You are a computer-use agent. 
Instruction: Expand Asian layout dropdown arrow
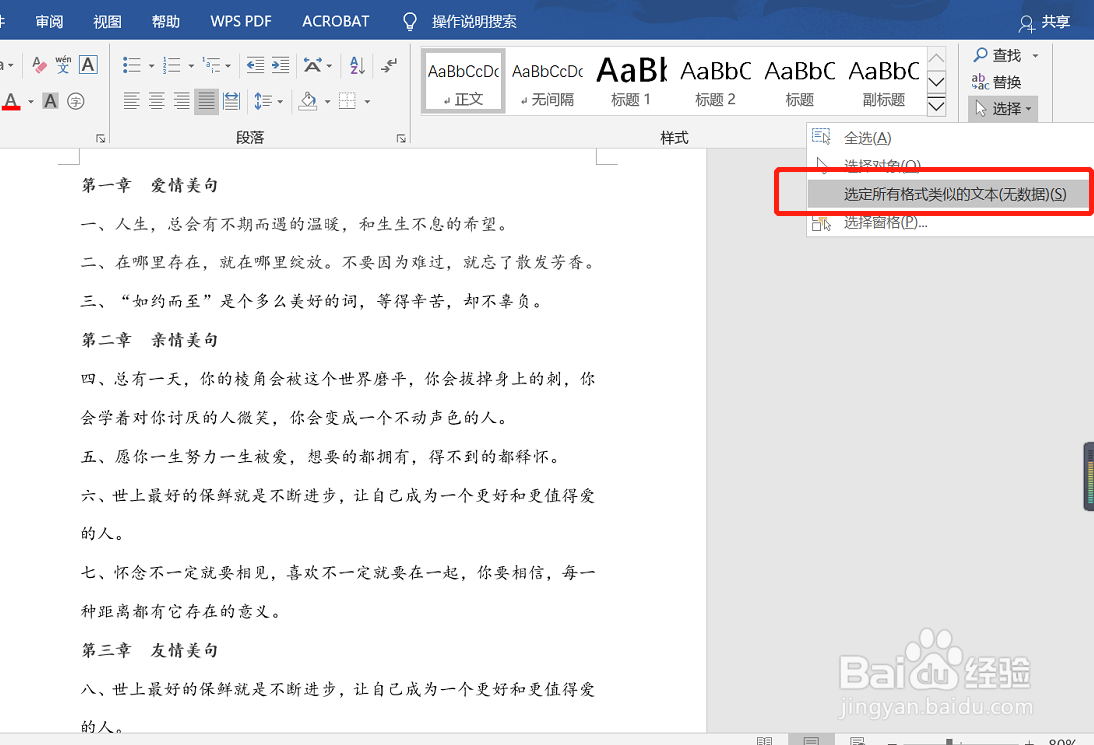click(x=329, y=66)
